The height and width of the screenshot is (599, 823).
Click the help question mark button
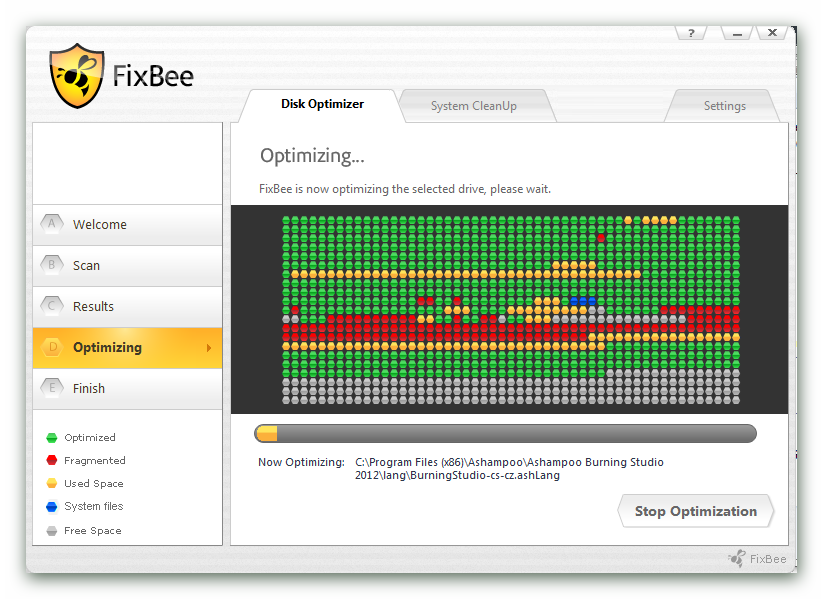tap(690, 33)
